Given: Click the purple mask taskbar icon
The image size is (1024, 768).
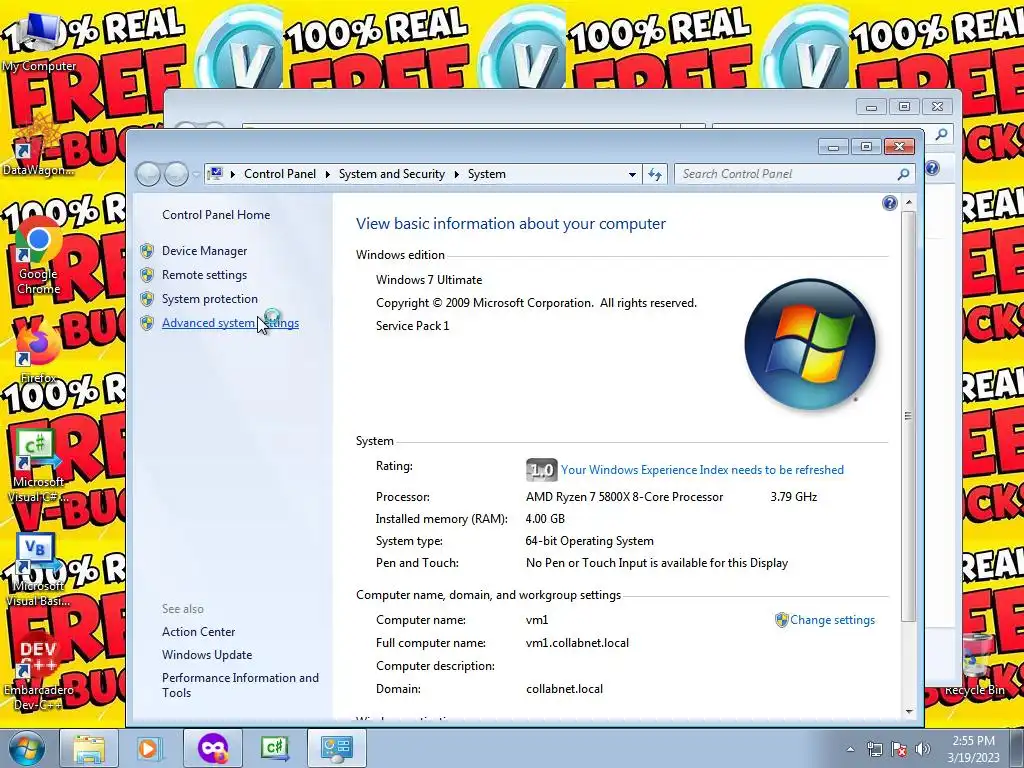Looking at the screenshot, I should click(213, 748).
